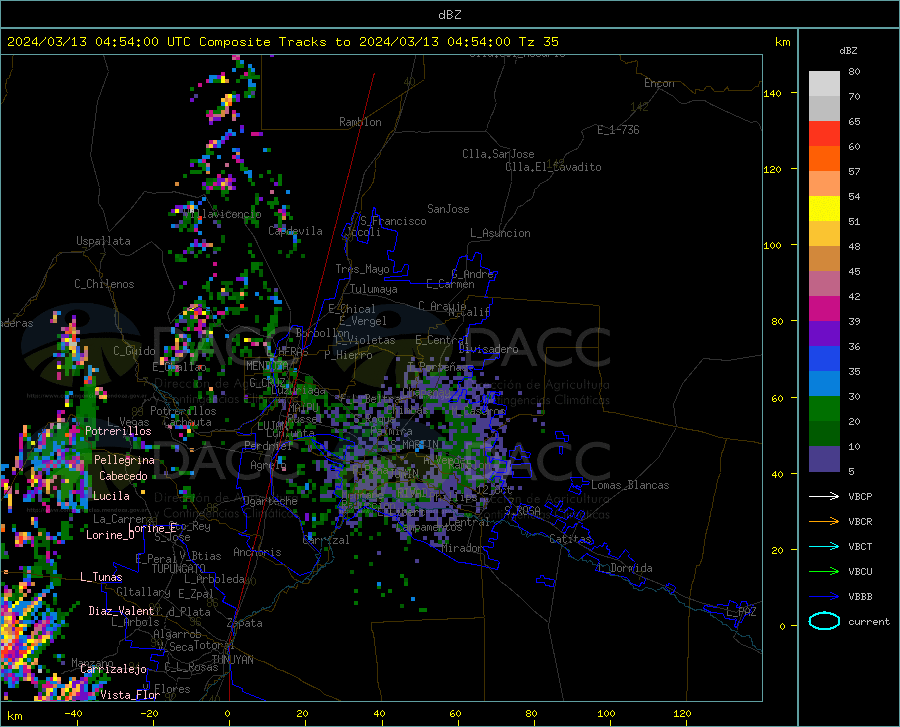Click the cyan VBCT arrow icon

pyautogui.click(x=824, y=546)
